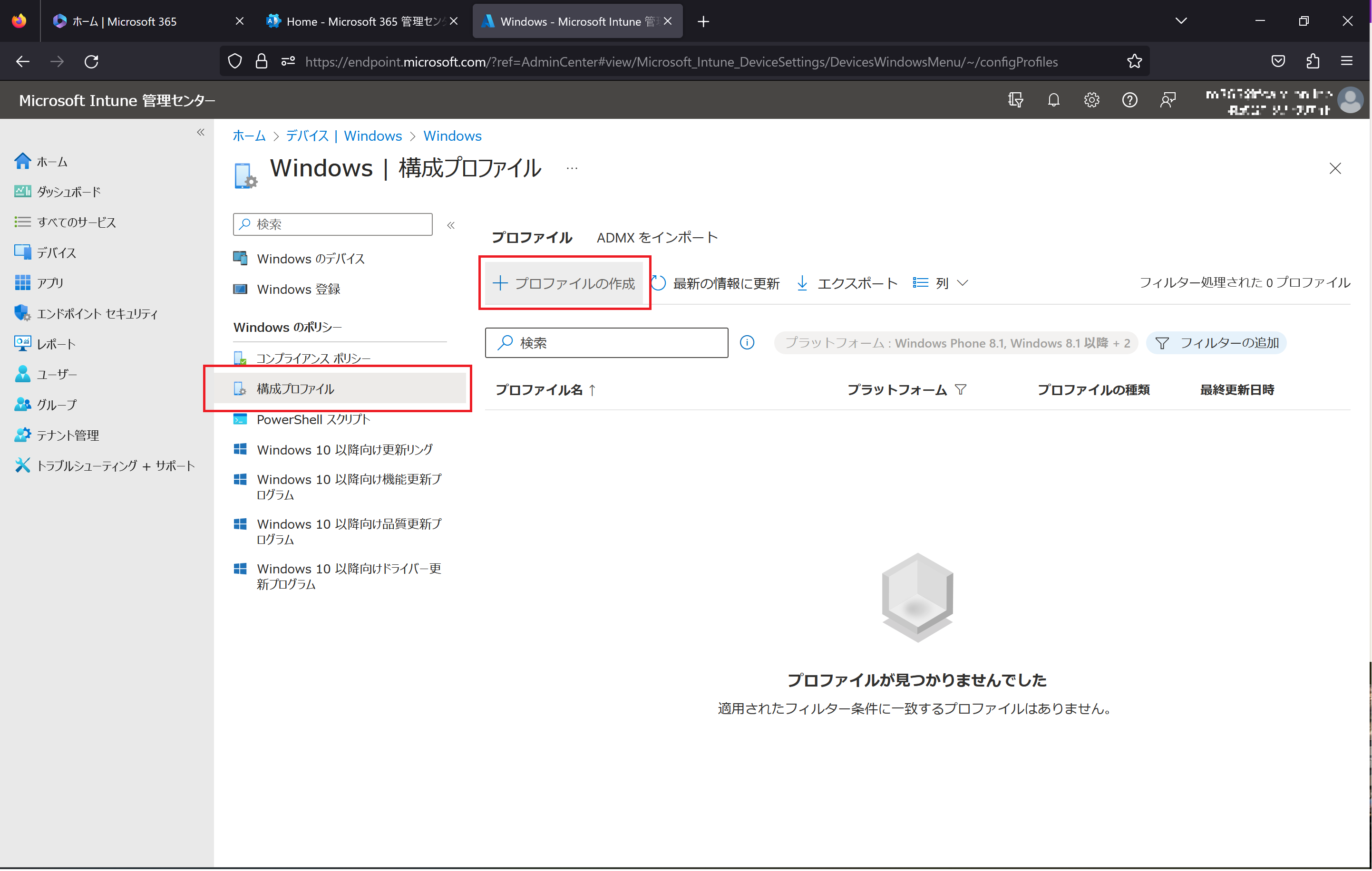Collapse the Windows resource menu
Image resolution: width=1372 pixels, height=871 pixels.
[x=451, y=225]
